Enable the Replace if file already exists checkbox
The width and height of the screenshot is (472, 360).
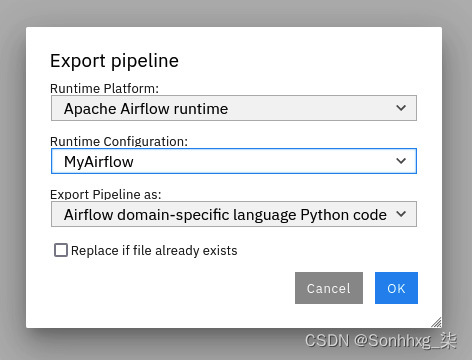(x=61, y=250)
